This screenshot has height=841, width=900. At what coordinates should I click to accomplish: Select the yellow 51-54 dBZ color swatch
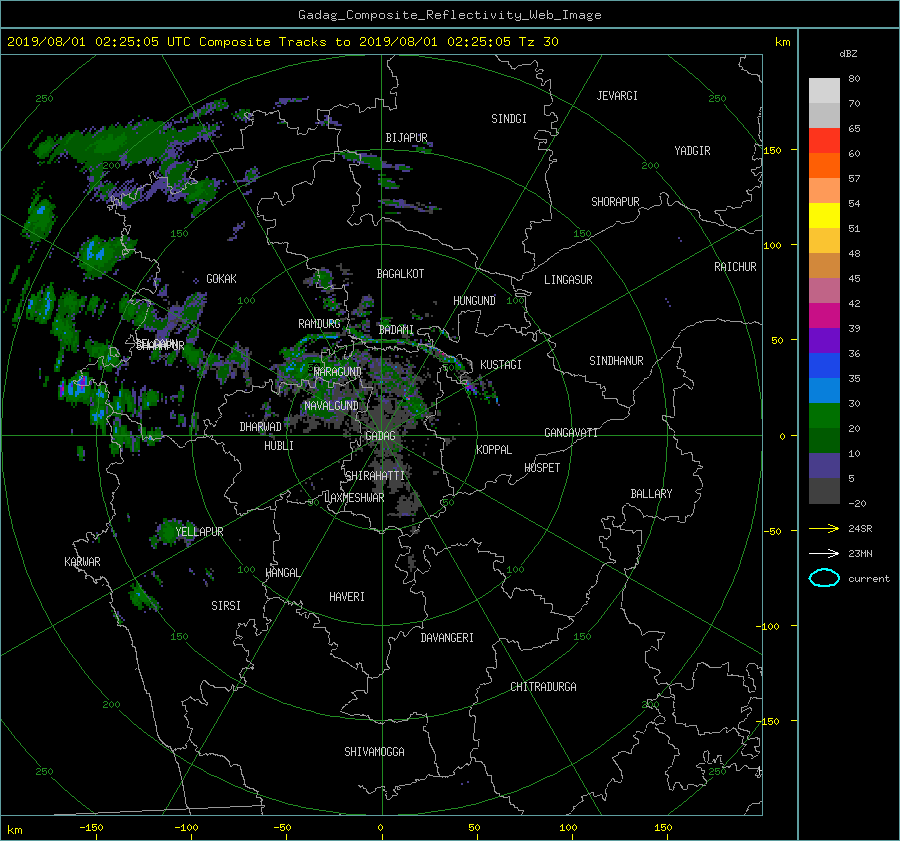(x=824, y=215)
